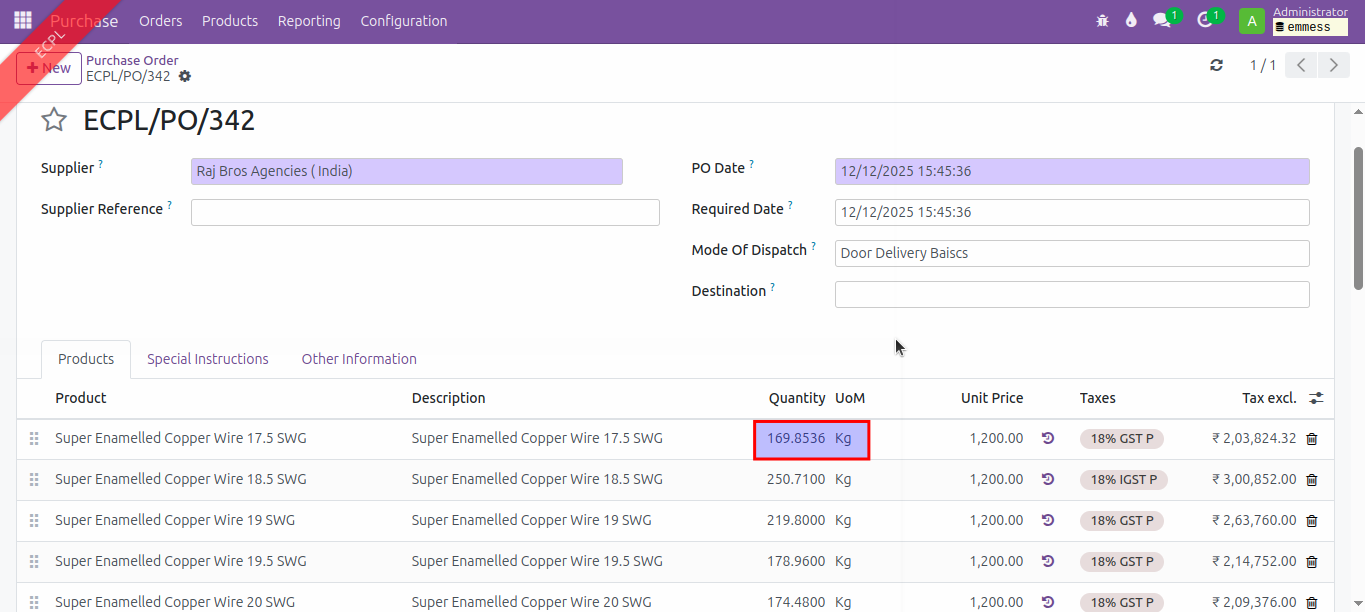Open the Supplier dropdown field
Viewport: 1365px width, 612px height.
pos(406,172)
